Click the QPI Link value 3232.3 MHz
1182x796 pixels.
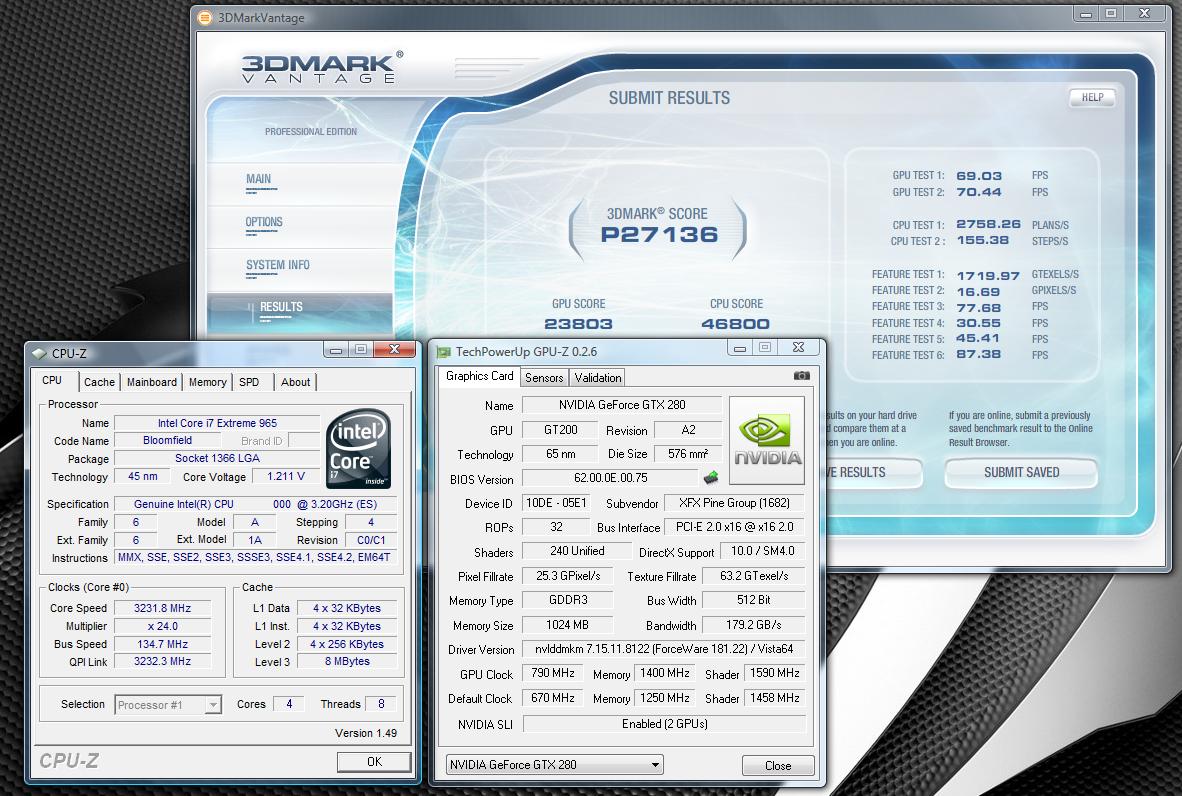tap(162, 662)
